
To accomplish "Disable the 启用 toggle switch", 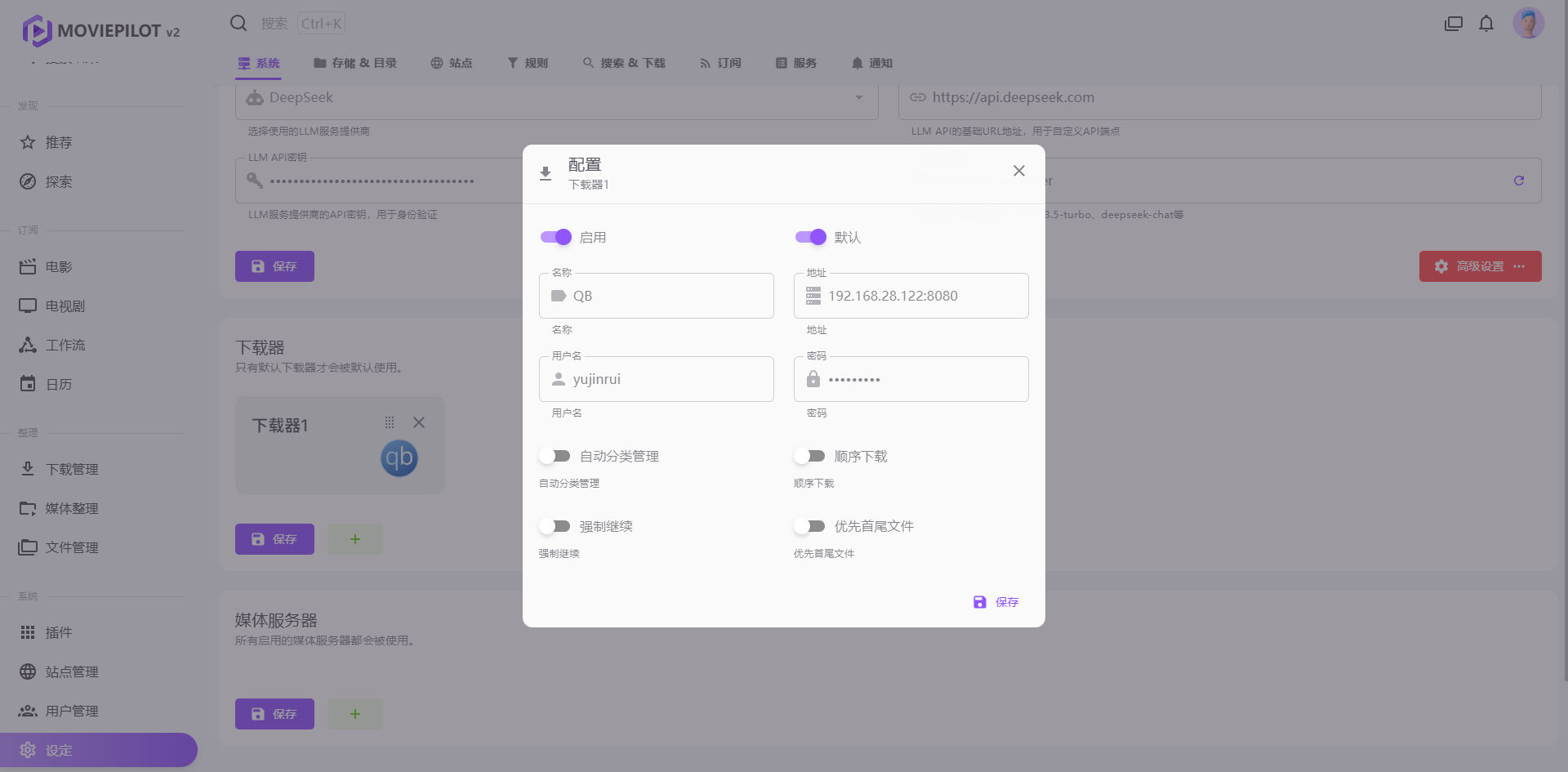I will [x=556, y=237].
